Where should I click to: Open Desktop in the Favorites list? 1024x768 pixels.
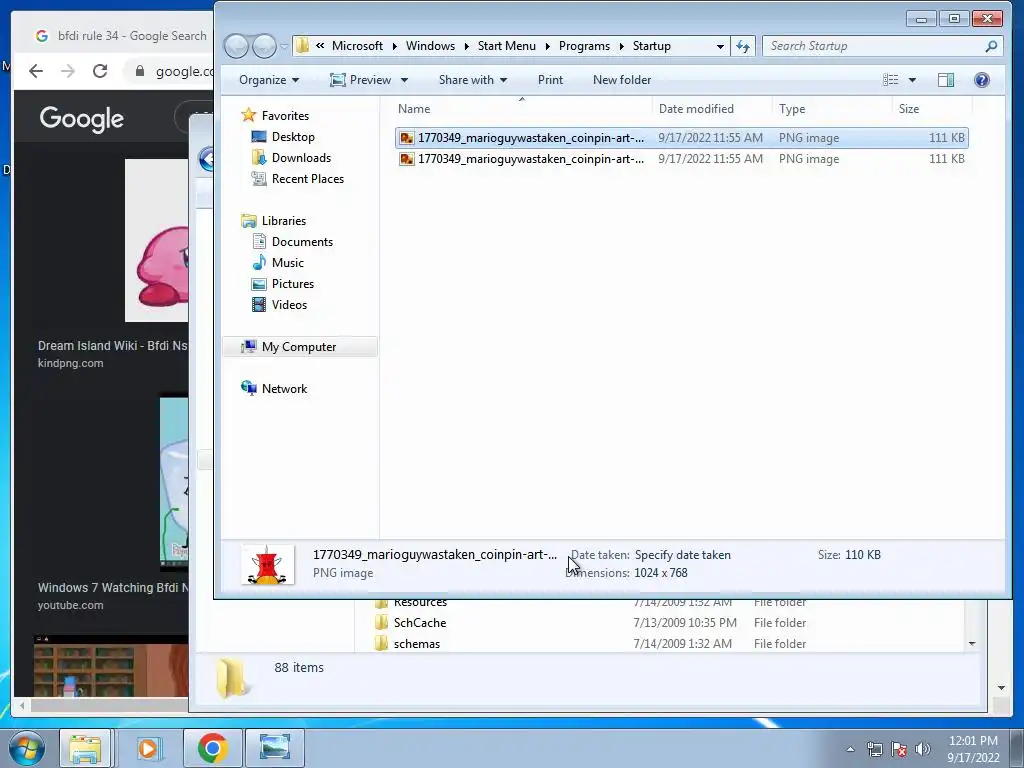point(293,136)
